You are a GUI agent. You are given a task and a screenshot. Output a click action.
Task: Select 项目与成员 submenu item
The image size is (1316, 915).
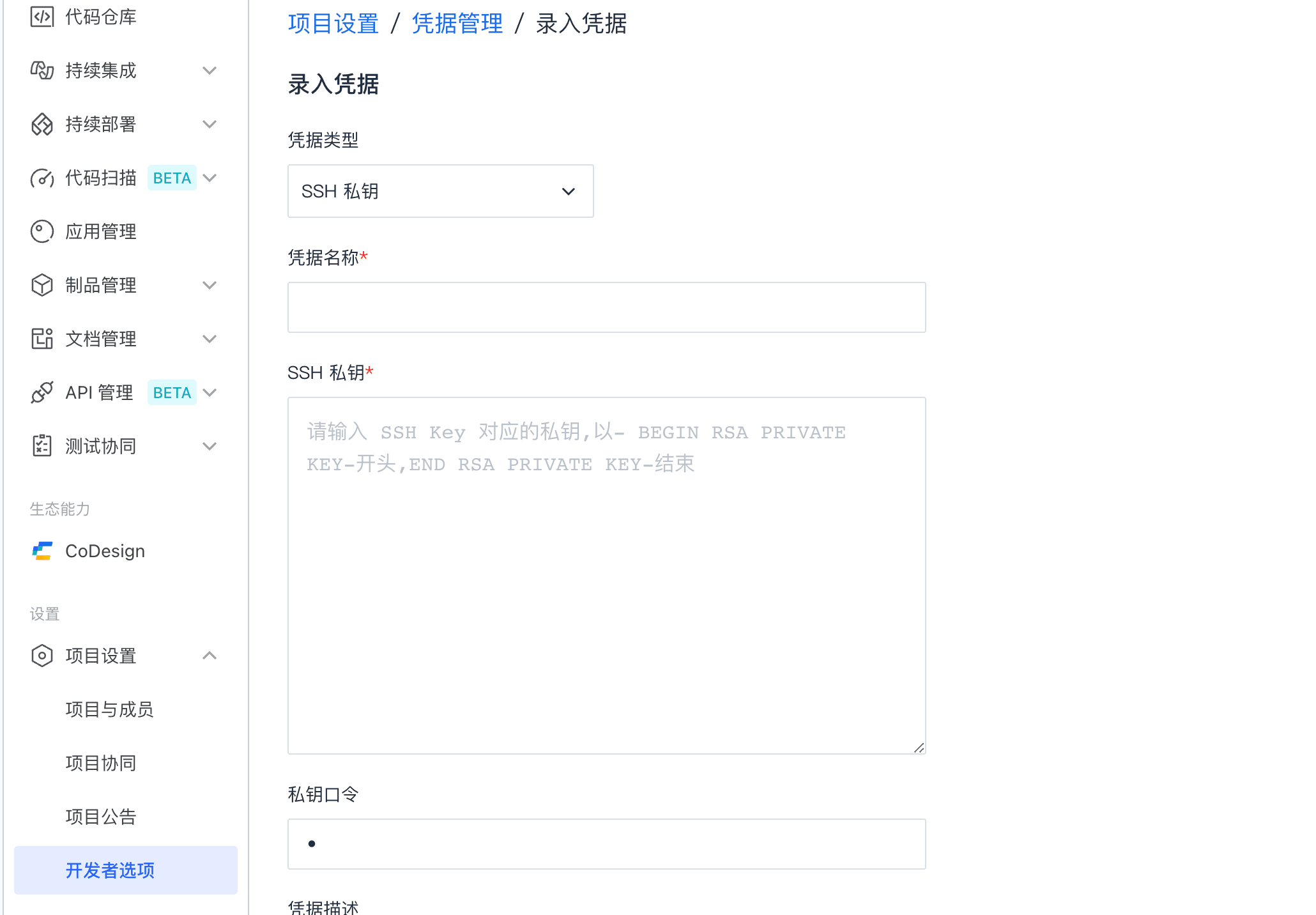pyautogui.click(x=109, y=709)
